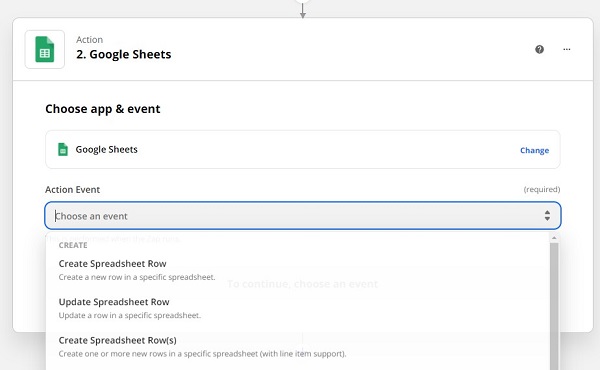
Task: Click the 2. Google Sheets step title
Action: 124,54
